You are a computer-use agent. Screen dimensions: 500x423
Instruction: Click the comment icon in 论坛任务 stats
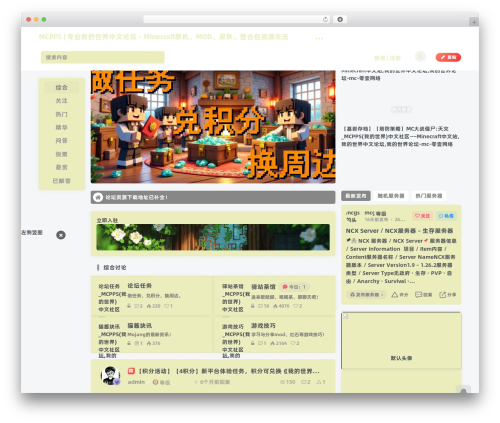(136, 306)
